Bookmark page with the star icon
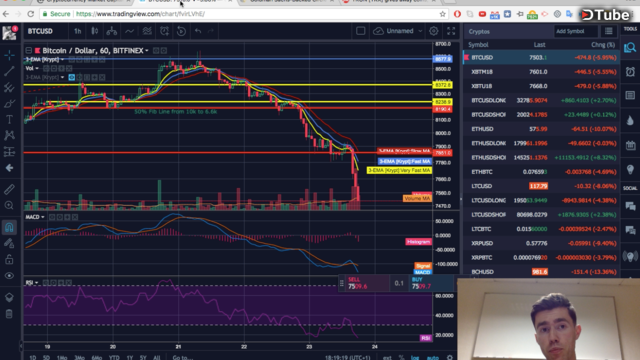The width and height of the screenshot is (640, 360). (442, 14)
